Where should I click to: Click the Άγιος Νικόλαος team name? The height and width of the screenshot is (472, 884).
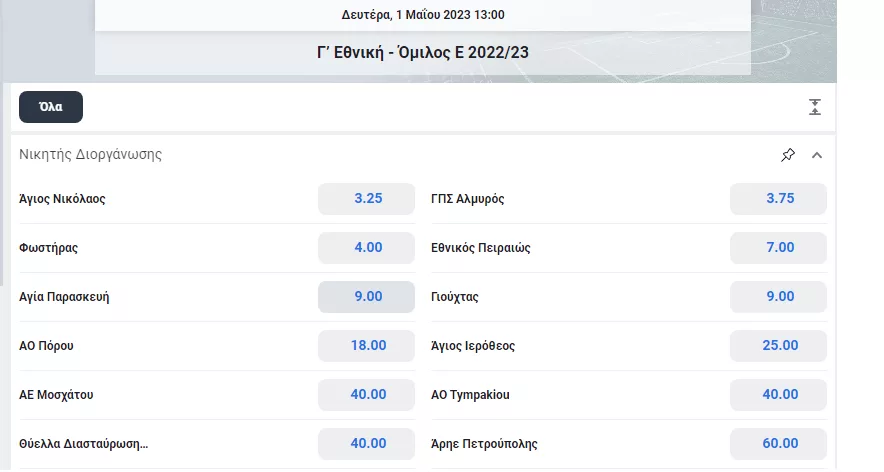[x=62, y=198]
